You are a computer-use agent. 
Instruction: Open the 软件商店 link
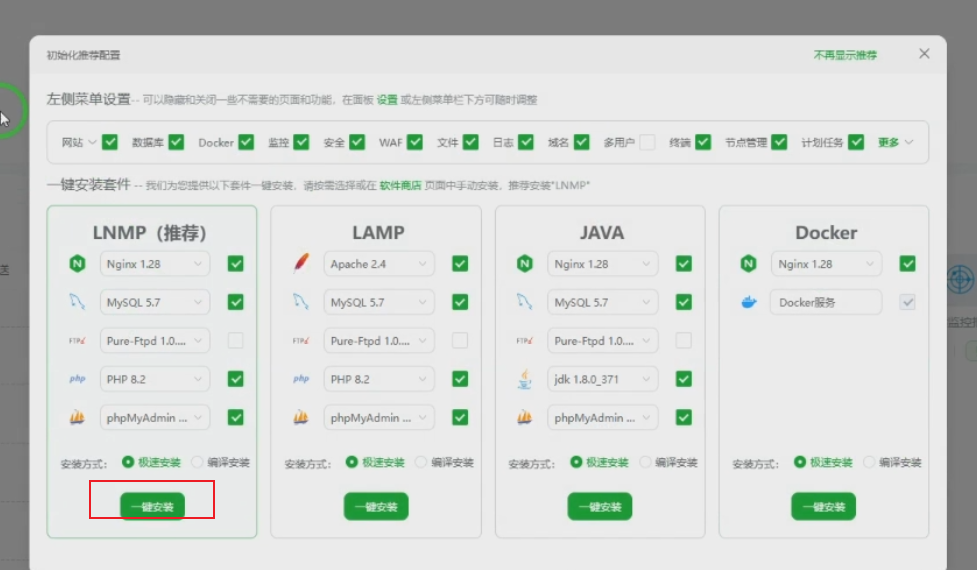pos(400,185)
